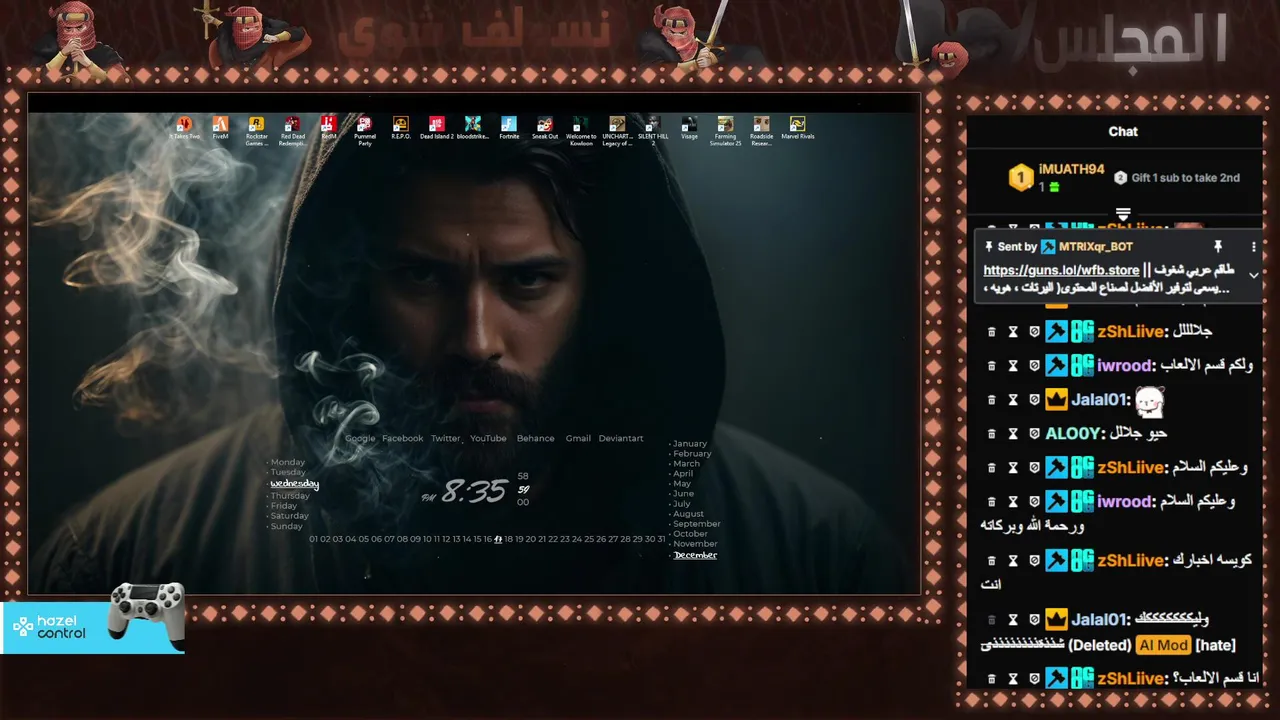Ban zShLiive from the 'كويسه اخبارك' row
The width and height of the screenshot is (1280, 720).
point(1034,561)
